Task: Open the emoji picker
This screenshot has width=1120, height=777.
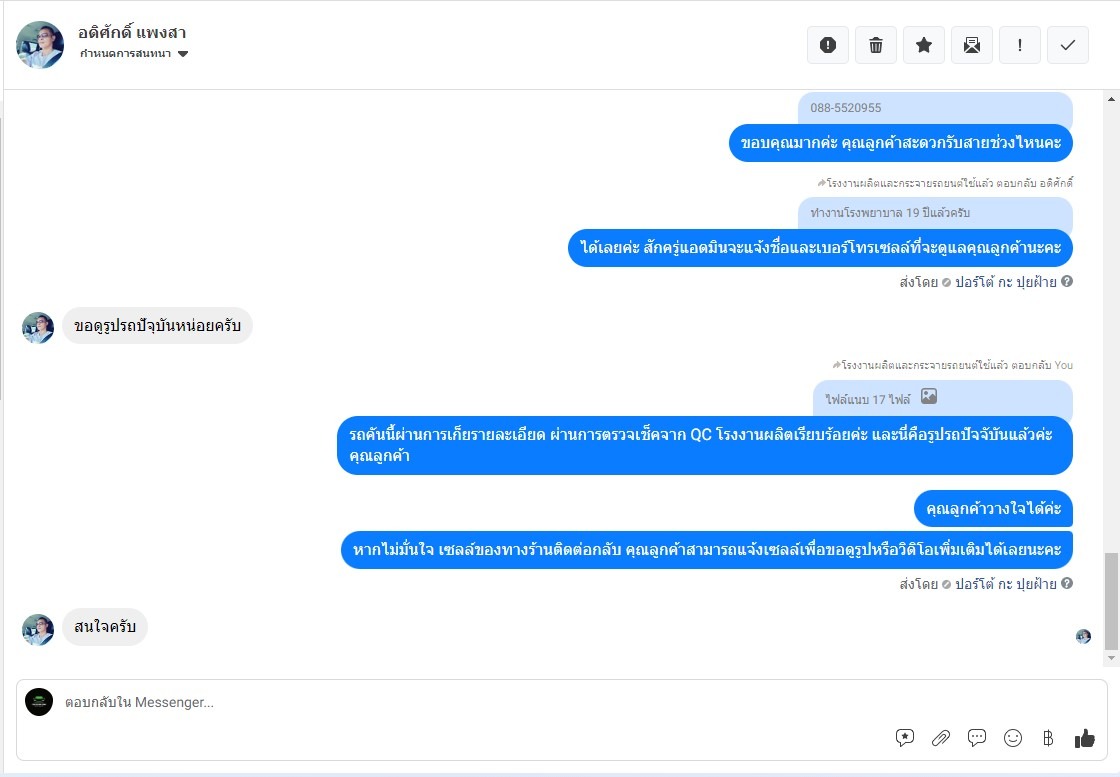Action: click(1012, 738)
